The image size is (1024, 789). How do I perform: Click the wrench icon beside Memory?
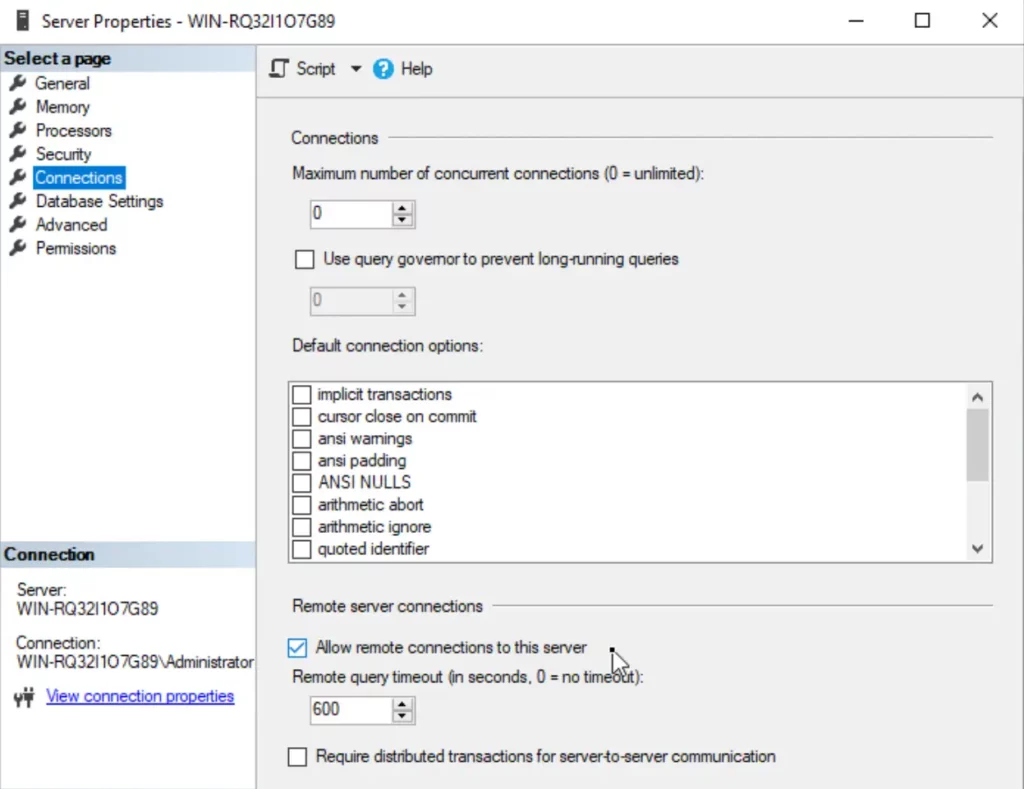(18, 106)
